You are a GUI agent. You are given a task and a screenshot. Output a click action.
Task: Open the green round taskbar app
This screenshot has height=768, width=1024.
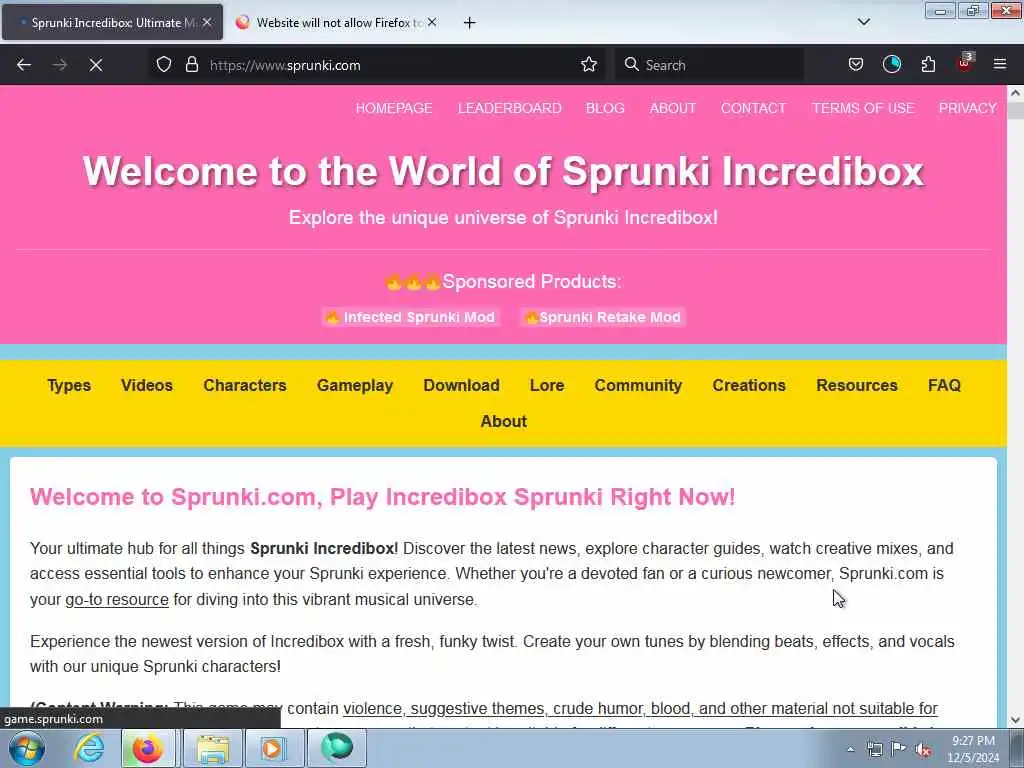pos(336,748)
